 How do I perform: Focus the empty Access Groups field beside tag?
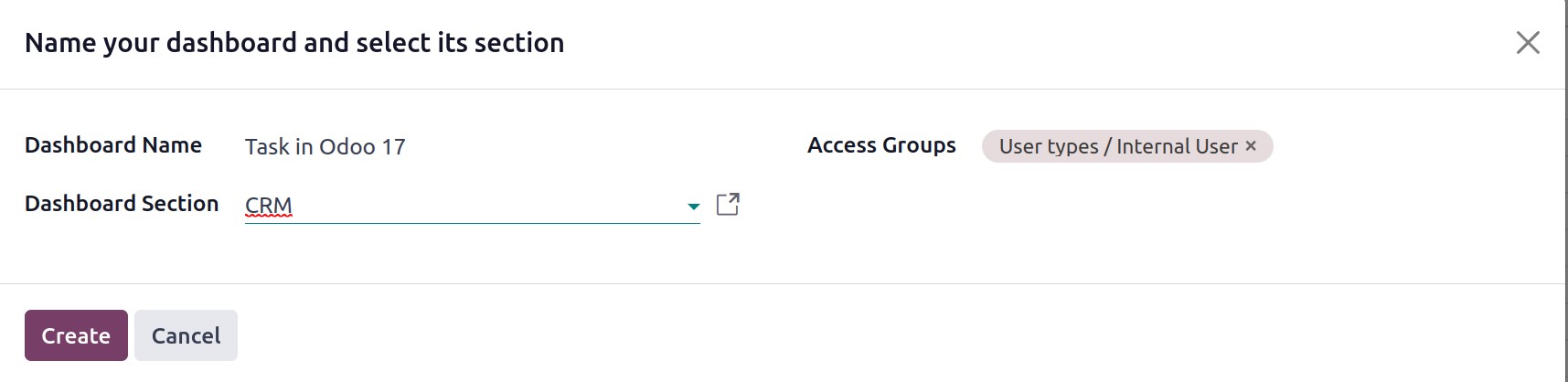pyautogui.click(x=1408, y=146)
